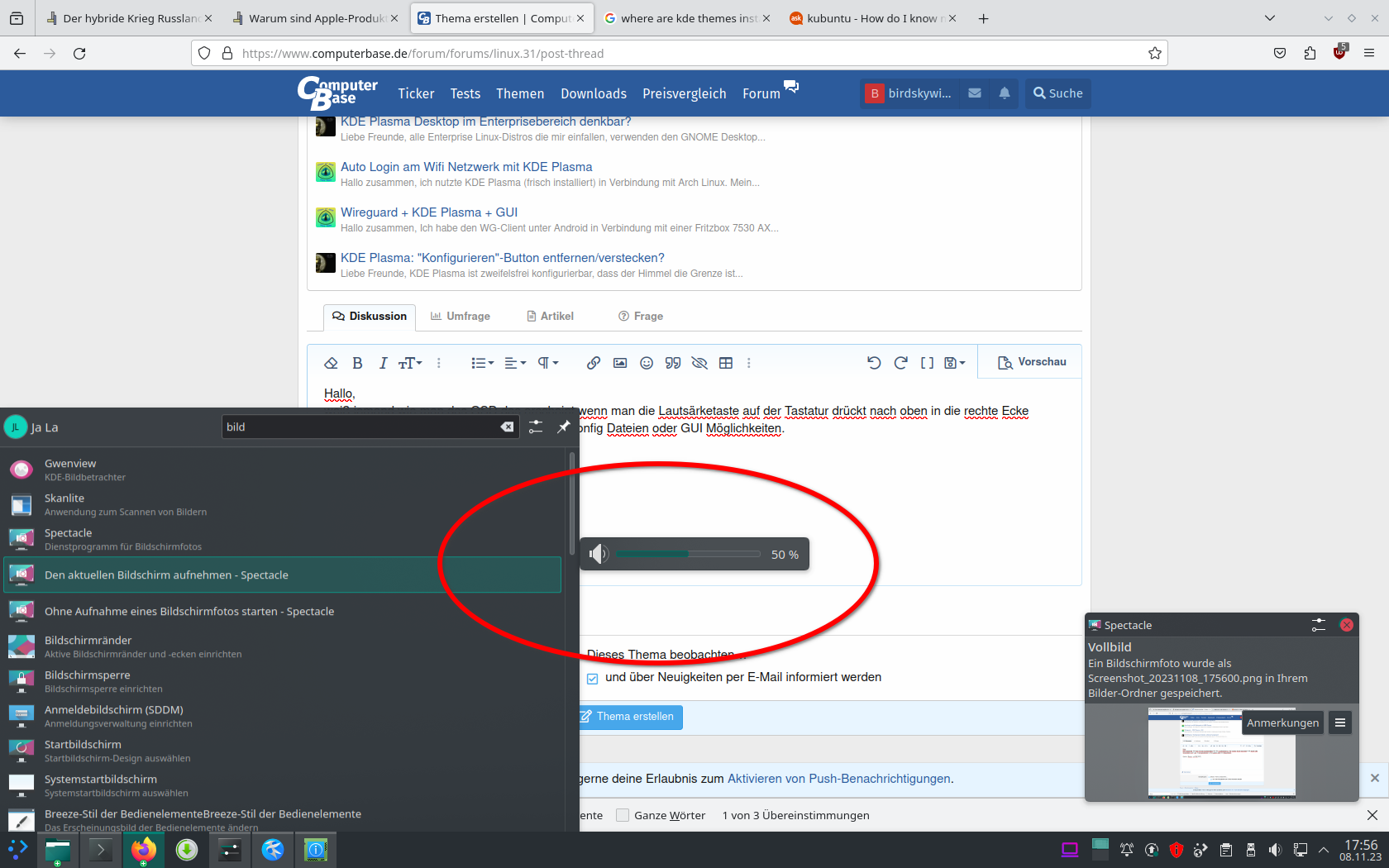Open the font size dropdown in editor
1389x868 pixels.
coord(410,363)
